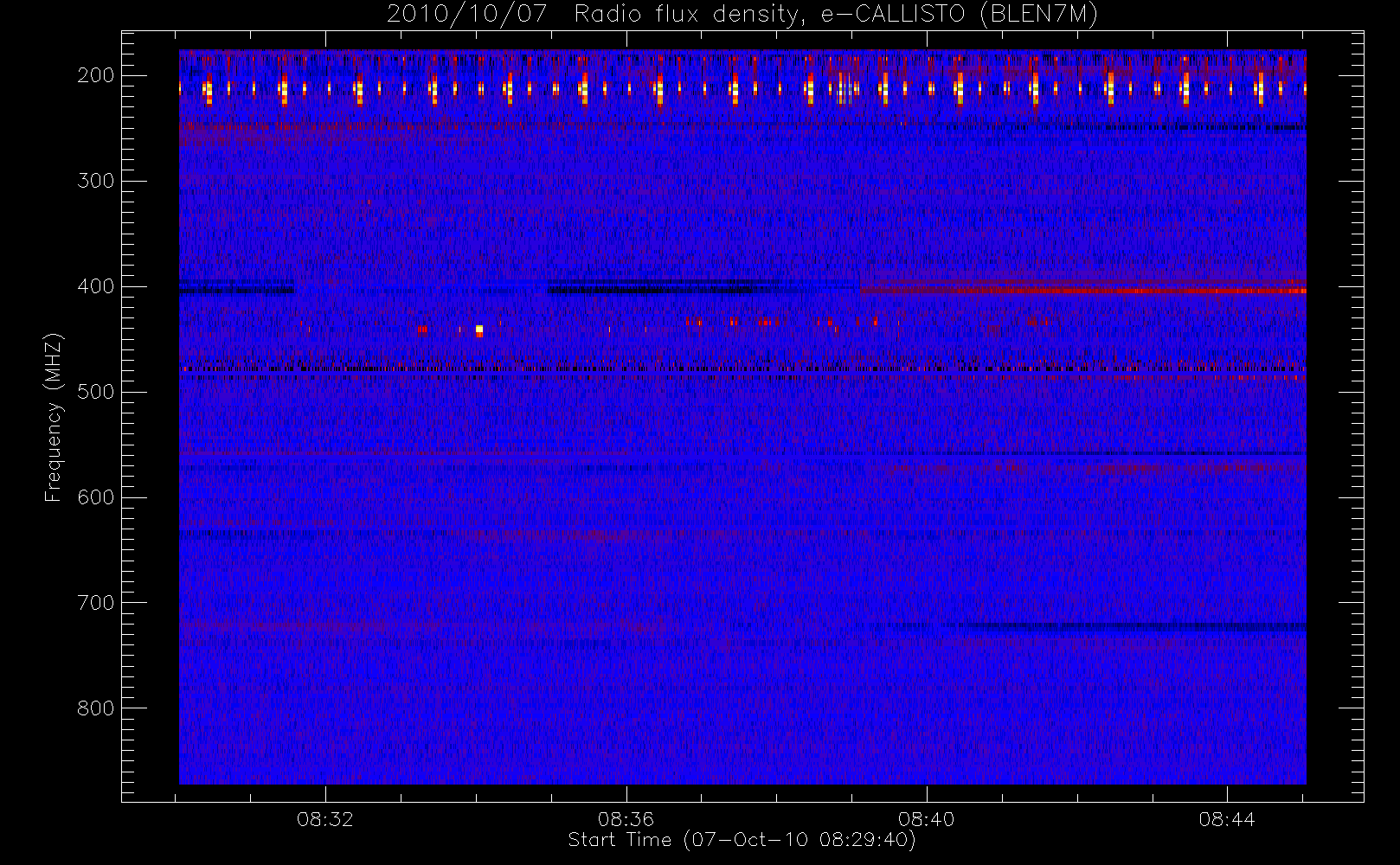Click the 'Frequency (MHZ)' axis label
Screen dimensions: 1400x865
click(54, 417)
